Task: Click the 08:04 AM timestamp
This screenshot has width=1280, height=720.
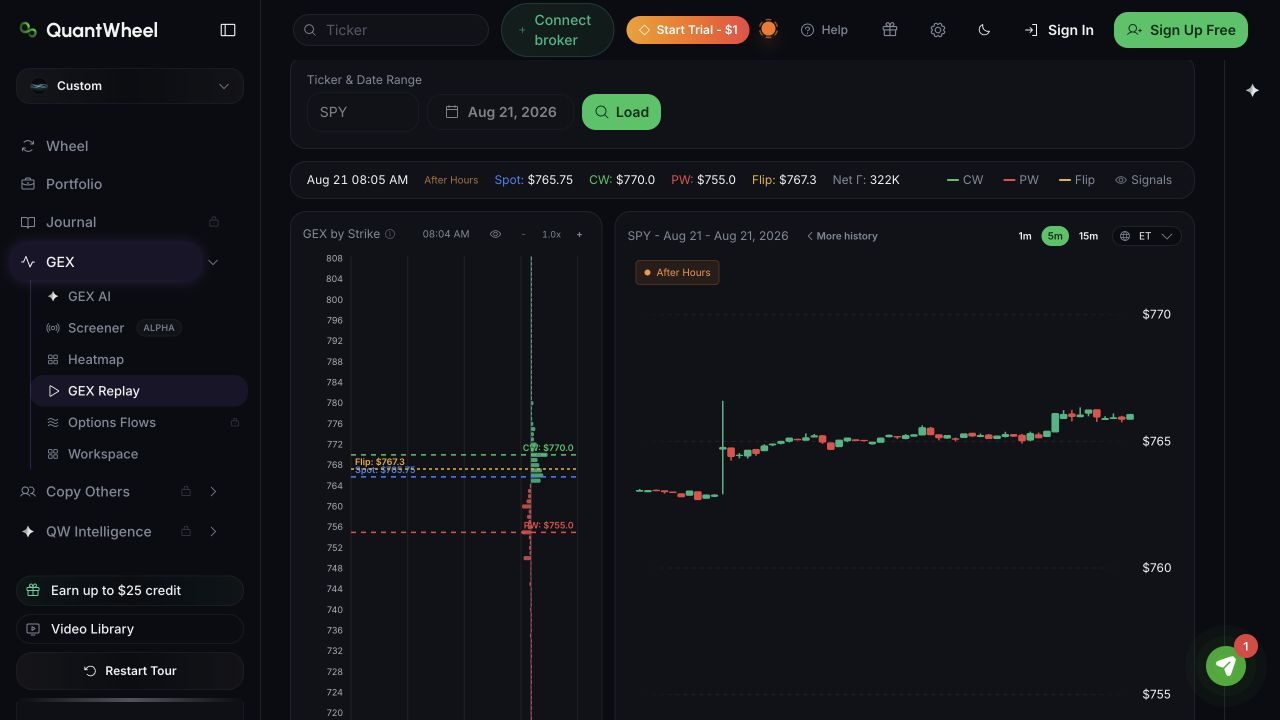Action: coord(446,234)
